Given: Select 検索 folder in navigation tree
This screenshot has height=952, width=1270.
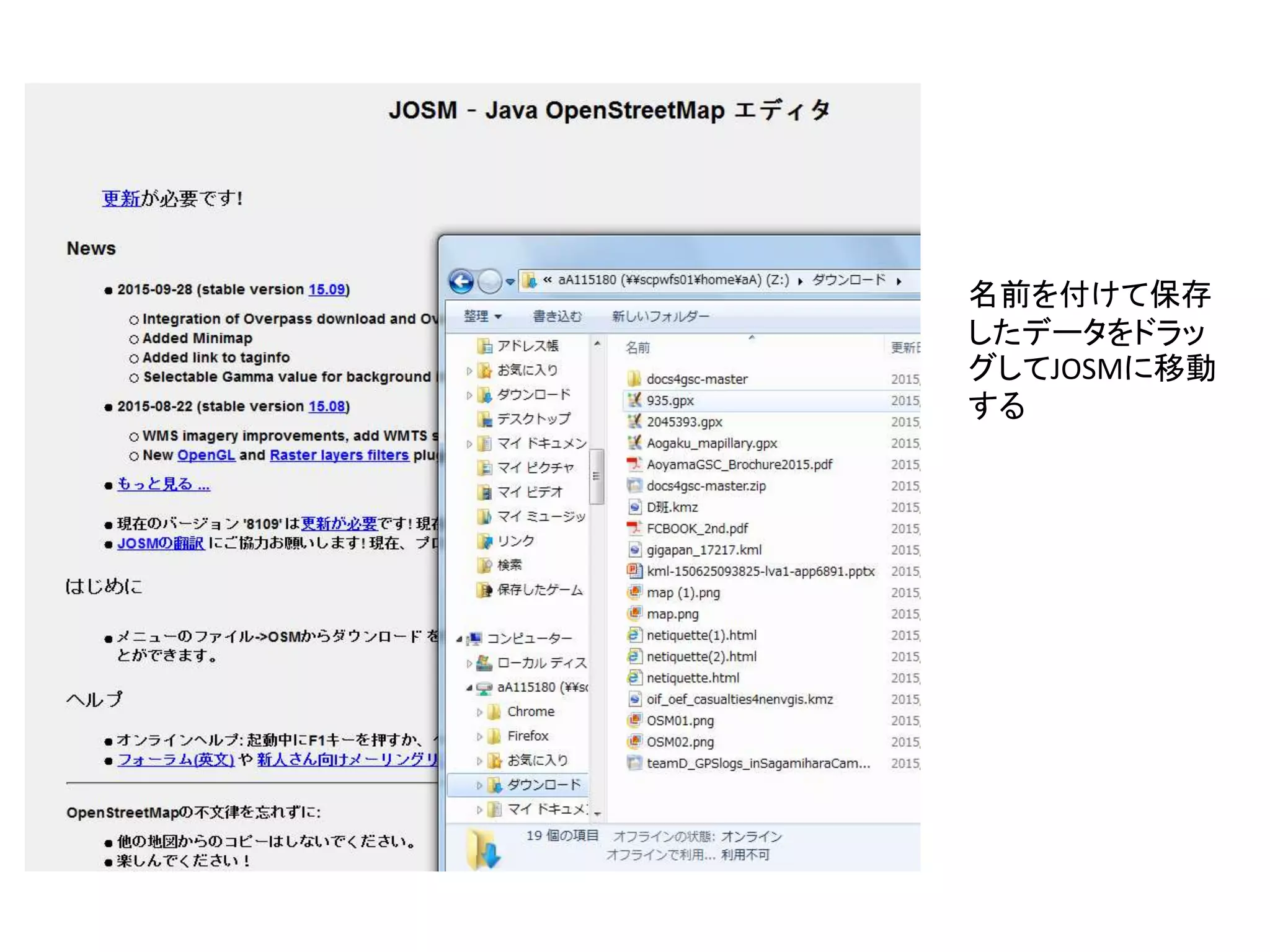Looking at the screenshot, I should pos(509,565).
